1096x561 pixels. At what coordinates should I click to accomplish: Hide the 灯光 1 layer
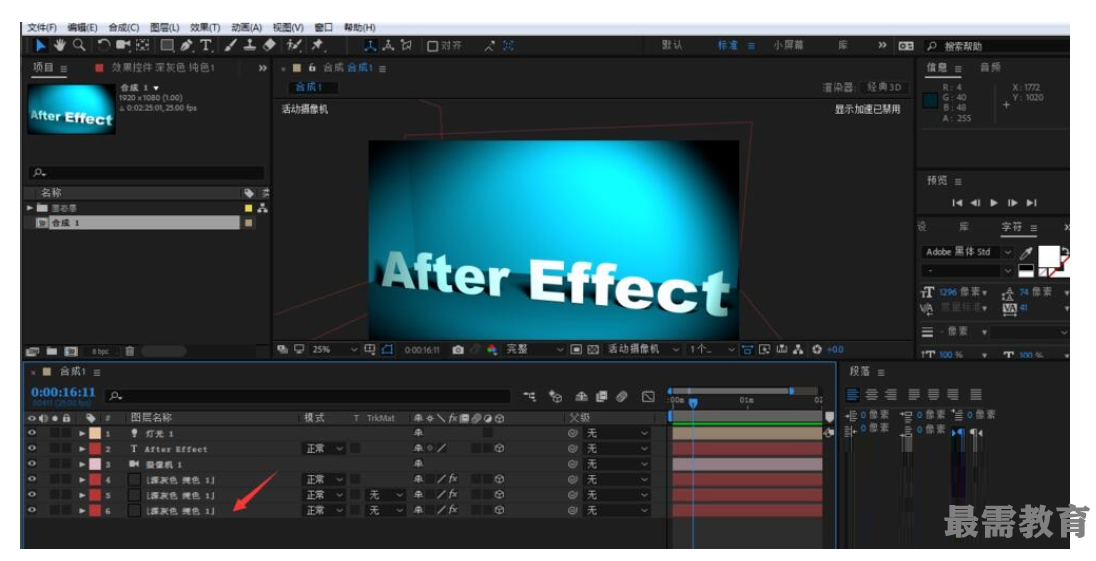[31, 433]
